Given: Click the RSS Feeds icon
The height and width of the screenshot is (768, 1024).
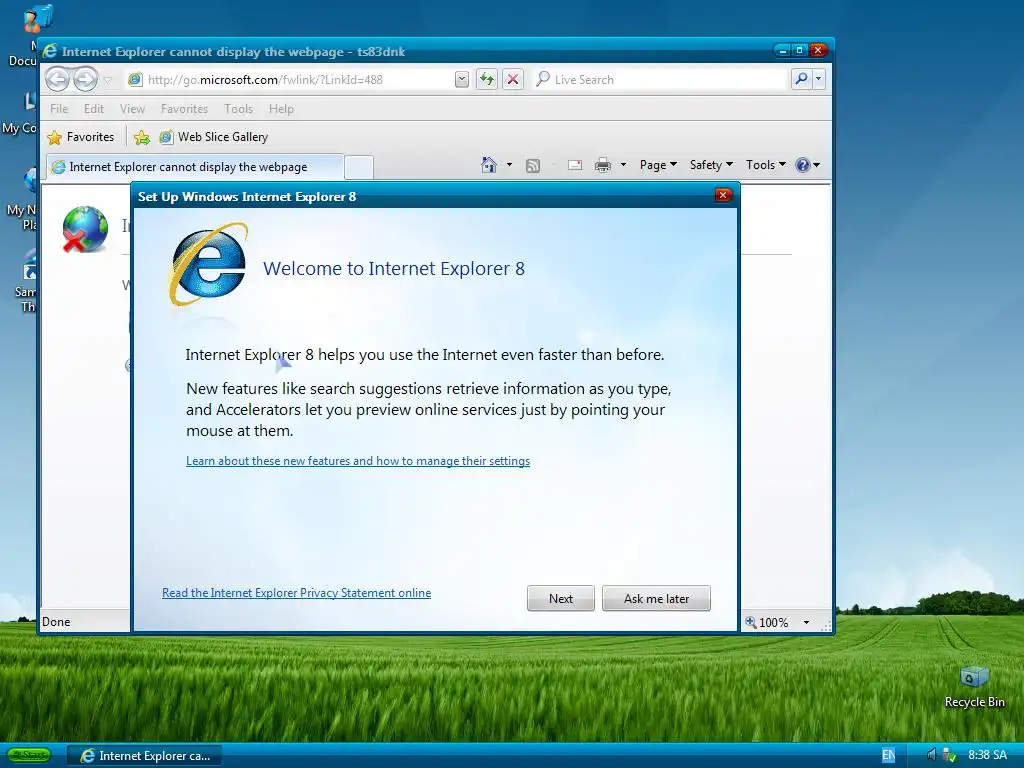Looking at the screenshot, I should click(x=533, y=166).
